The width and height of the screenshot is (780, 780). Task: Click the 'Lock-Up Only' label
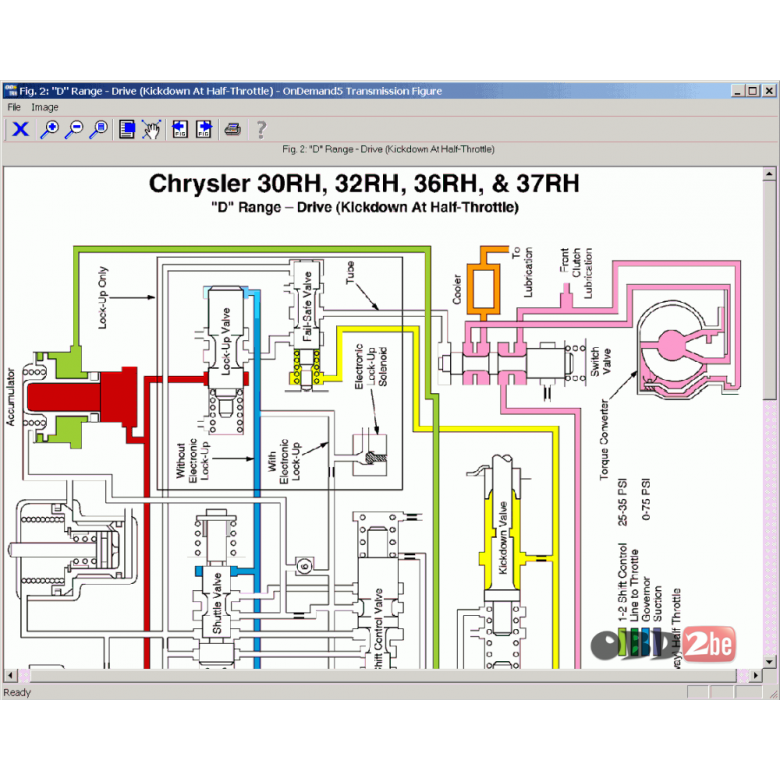coord(102,297)
